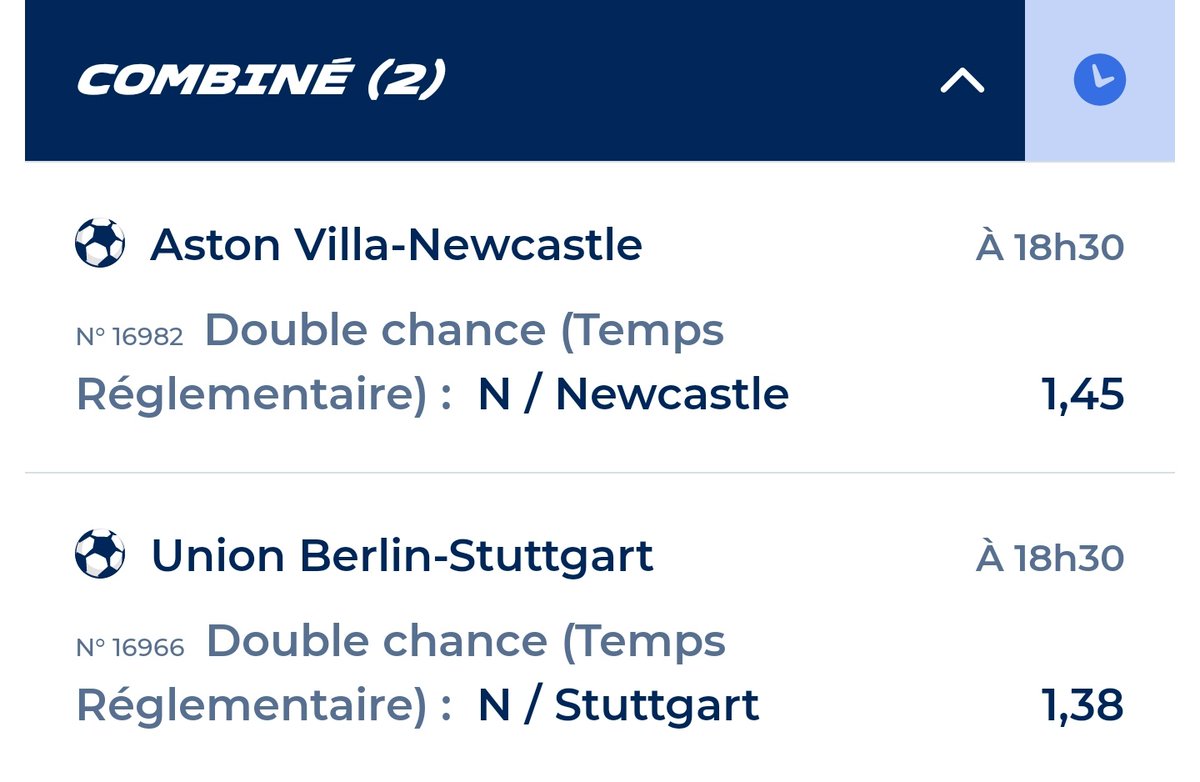Screen dimensions: 1200x782
Task: Collapse the Combiné section chevron
Action: coord(962,82)
